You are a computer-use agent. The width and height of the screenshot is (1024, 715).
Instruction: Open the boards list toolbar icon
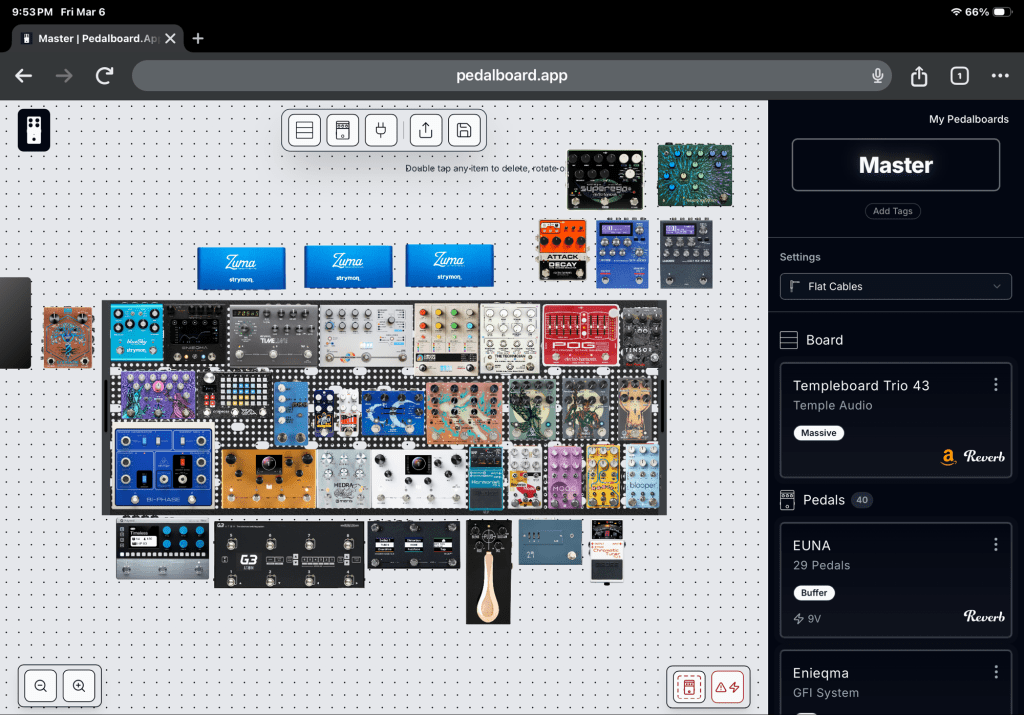pyautogui.click(x=305, y=130)
